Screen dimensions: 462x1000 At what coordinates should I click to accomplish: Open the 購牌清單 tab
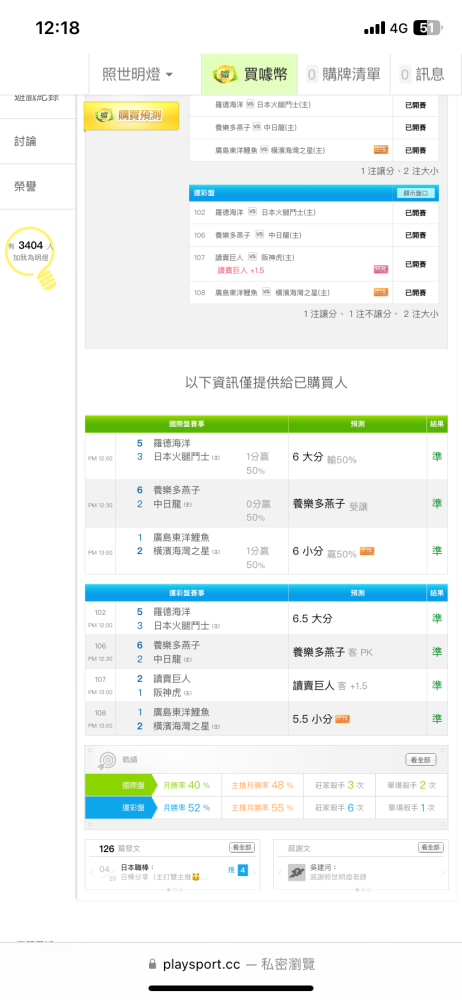click(344, 74)
